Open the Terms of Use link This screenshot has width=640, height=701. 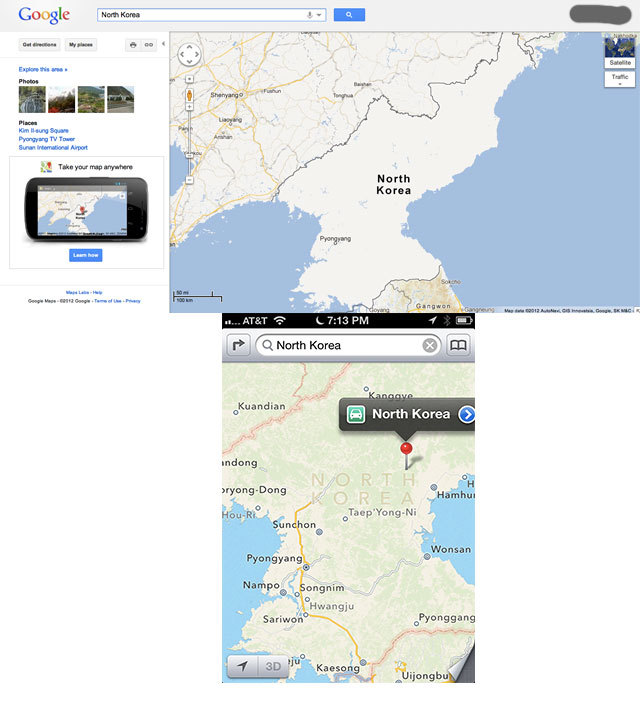pos(108,301)
